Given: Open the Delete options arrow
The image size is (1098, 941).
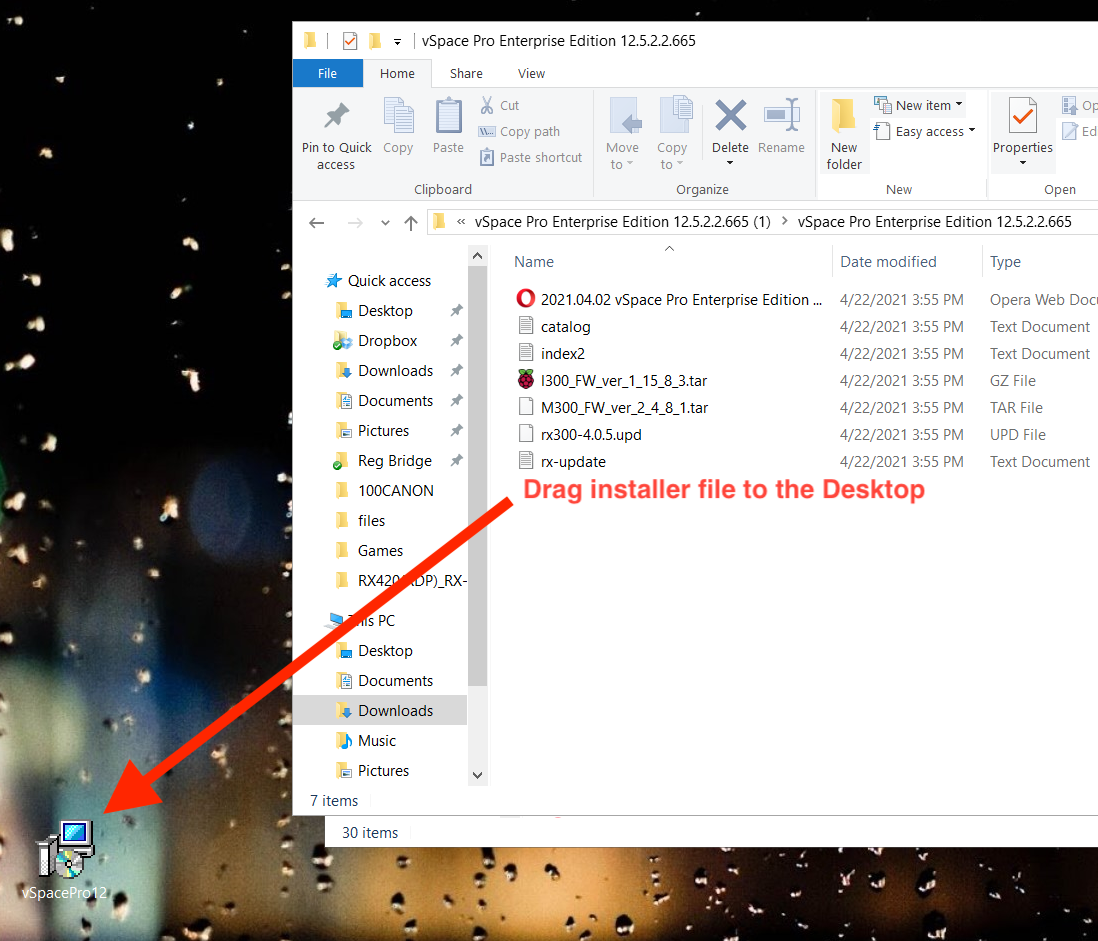Looking at the screenshot, I should [x=730, y=163].
